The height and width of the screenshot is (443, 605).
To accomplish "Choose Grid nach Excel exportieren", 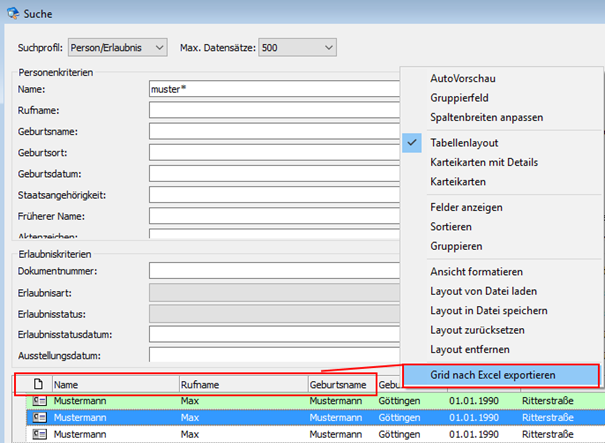I will 492,375.
